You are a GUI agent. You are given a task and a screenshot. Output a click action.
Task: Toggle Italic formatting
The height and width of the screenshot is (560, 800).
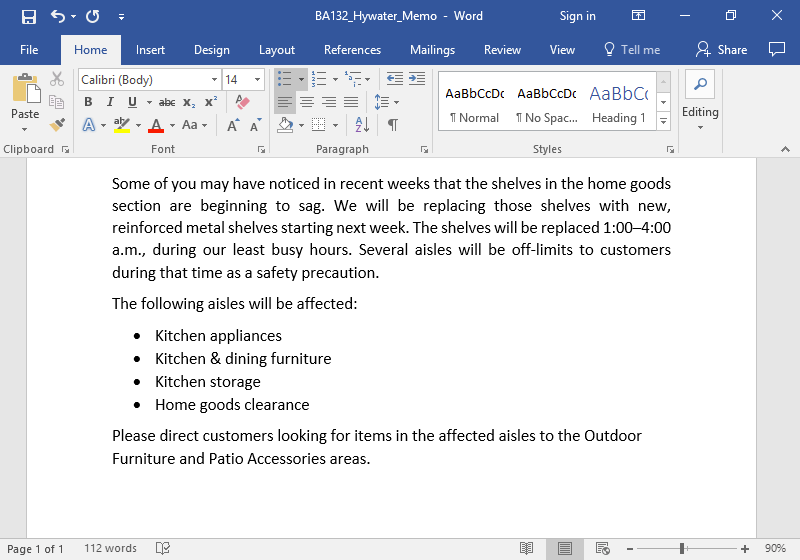[x=110, y=102]
